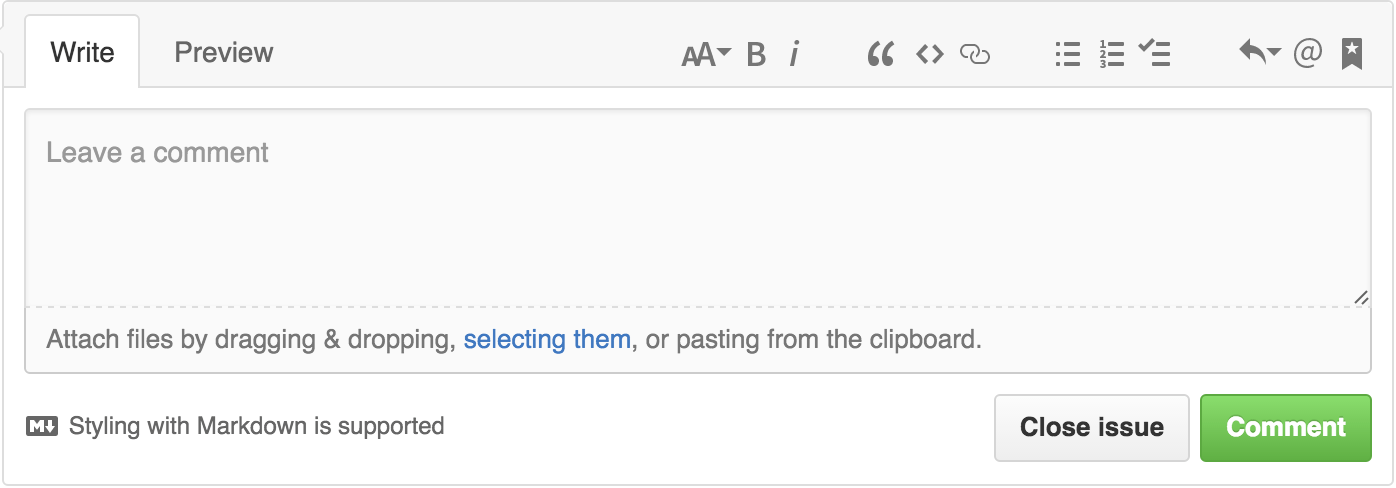Click the bookmark reference icon
The image size is (1396, 488).
coord(1351,54)
